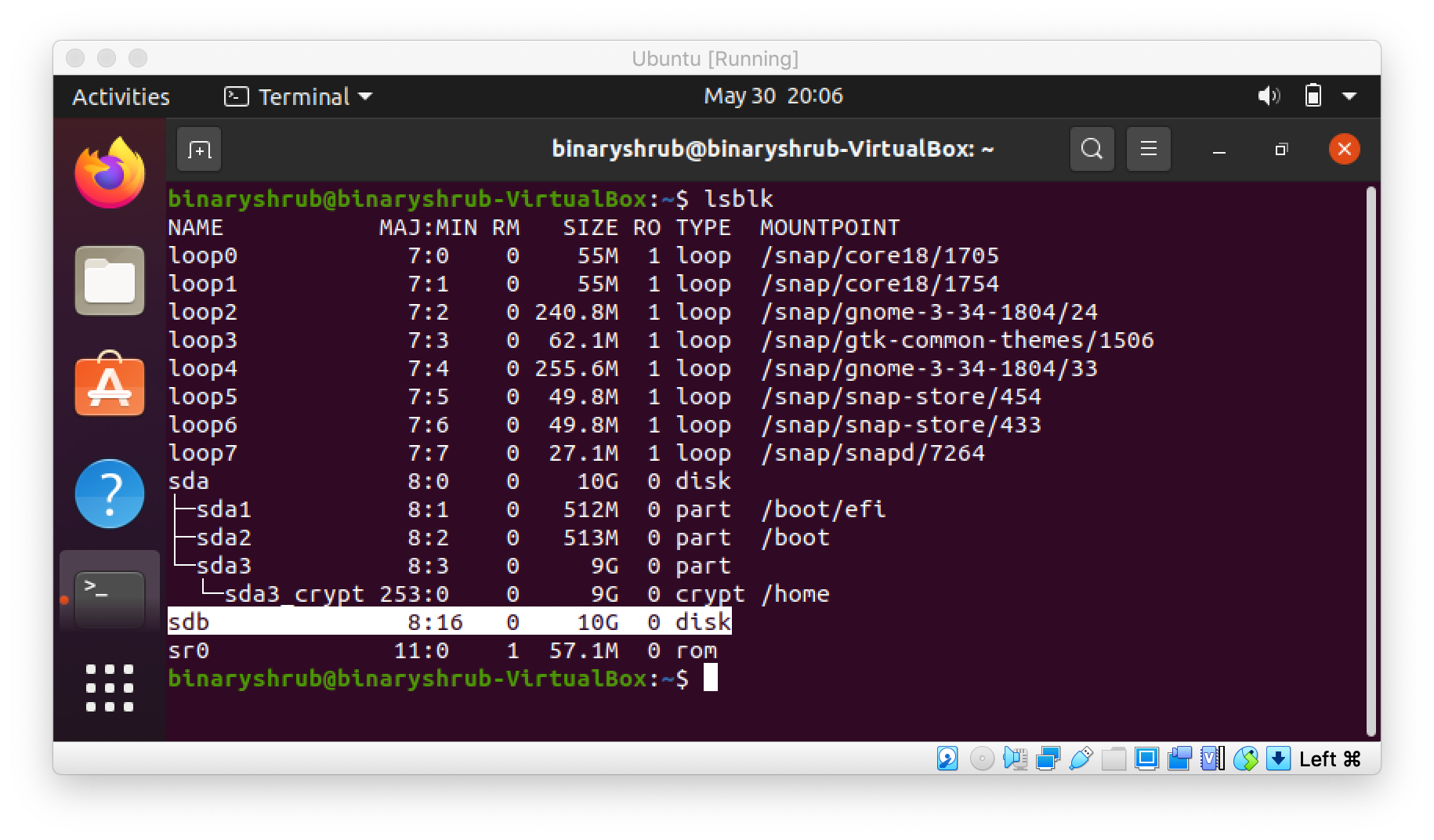Screen dimensions: 1434x840
Task: Click the sda2 partition name
Action: pos(224,538)
